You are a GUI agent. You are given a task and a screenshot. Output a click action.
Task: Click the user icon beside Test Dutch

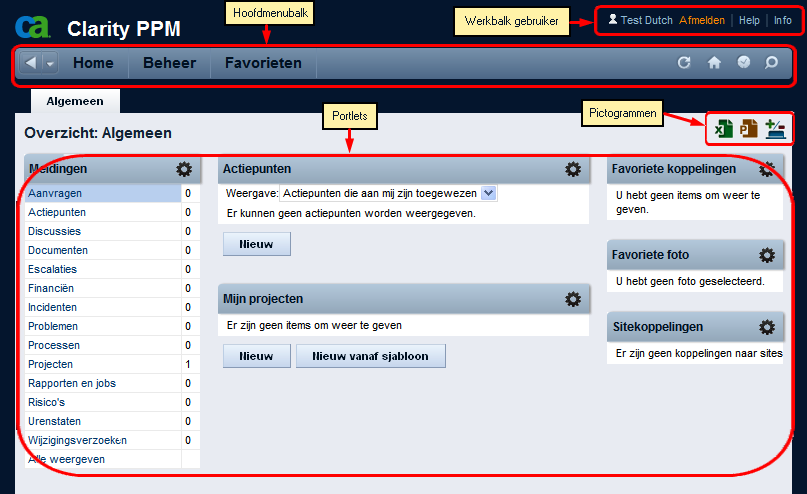click(612, 20)
